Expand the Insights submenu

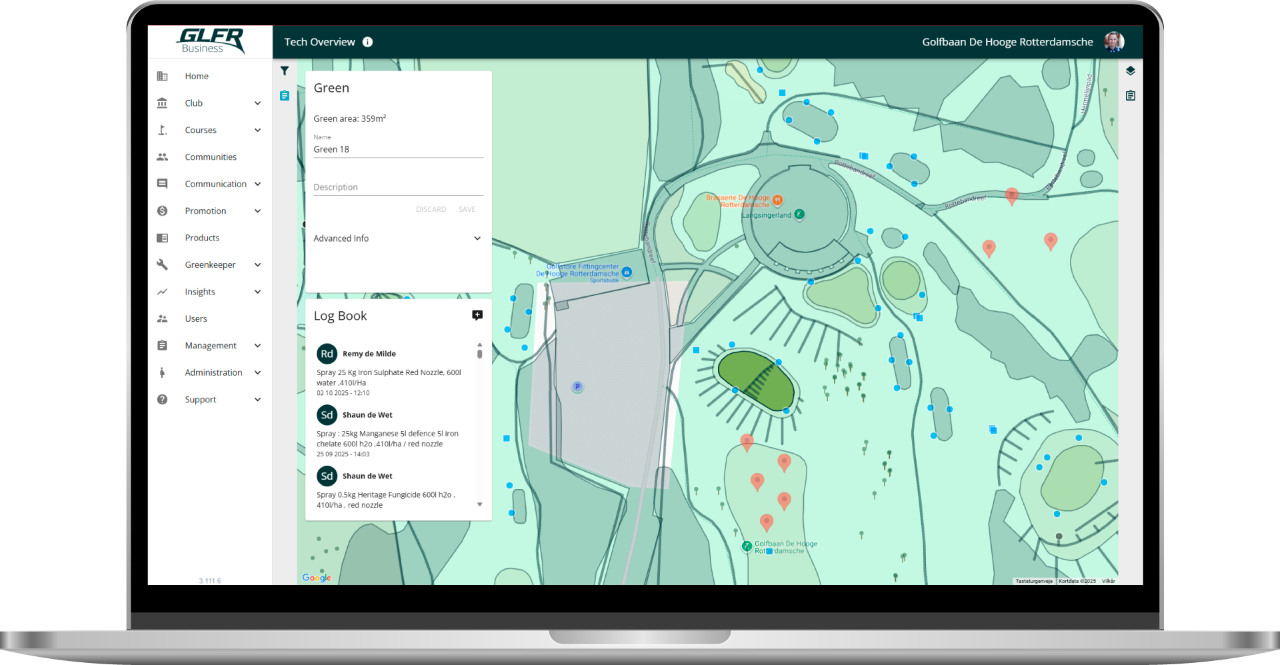coord(257,292)
